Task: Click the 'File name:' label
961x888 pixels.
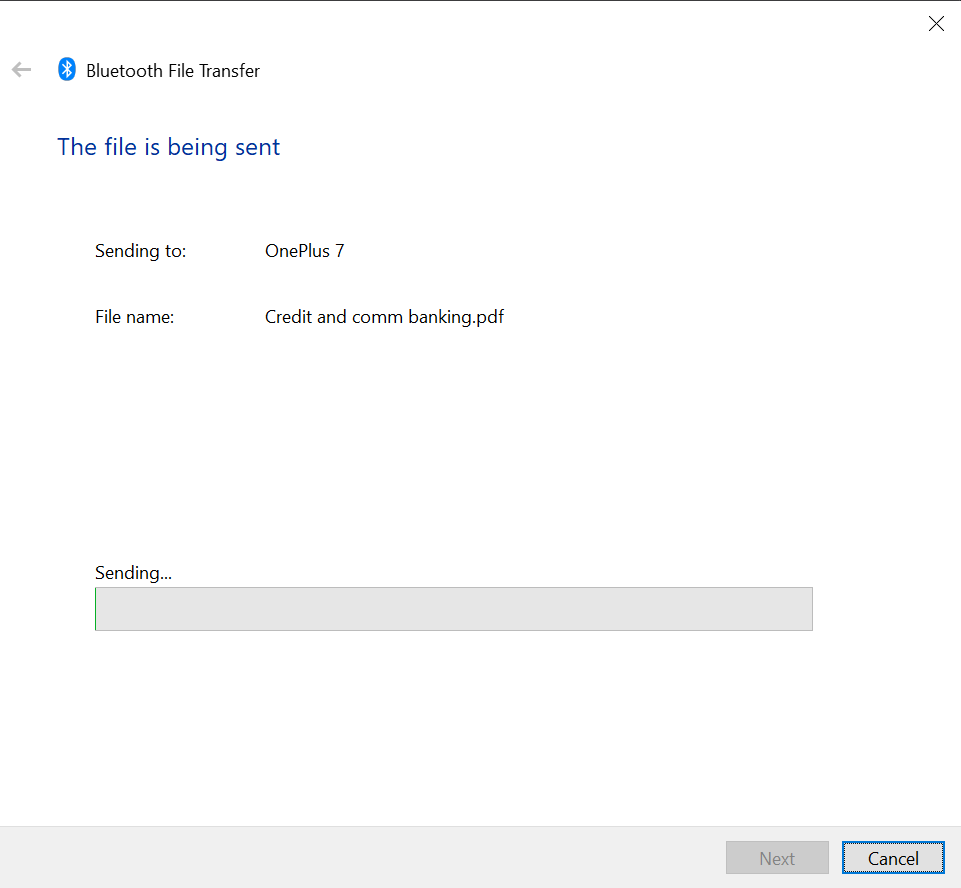Action: pyautogui.click(x=134, y=317)
